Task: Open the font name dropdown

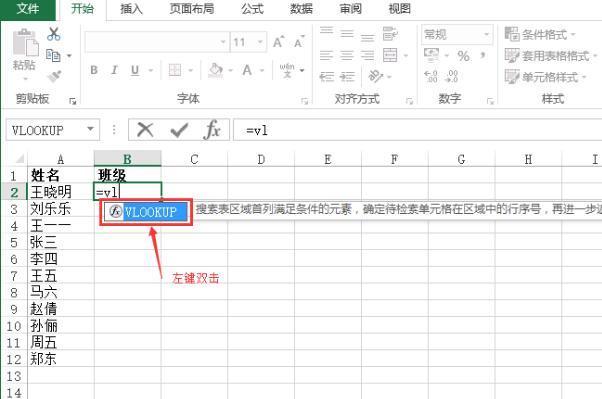Action: pyautogui.click(x=223, y=41)
